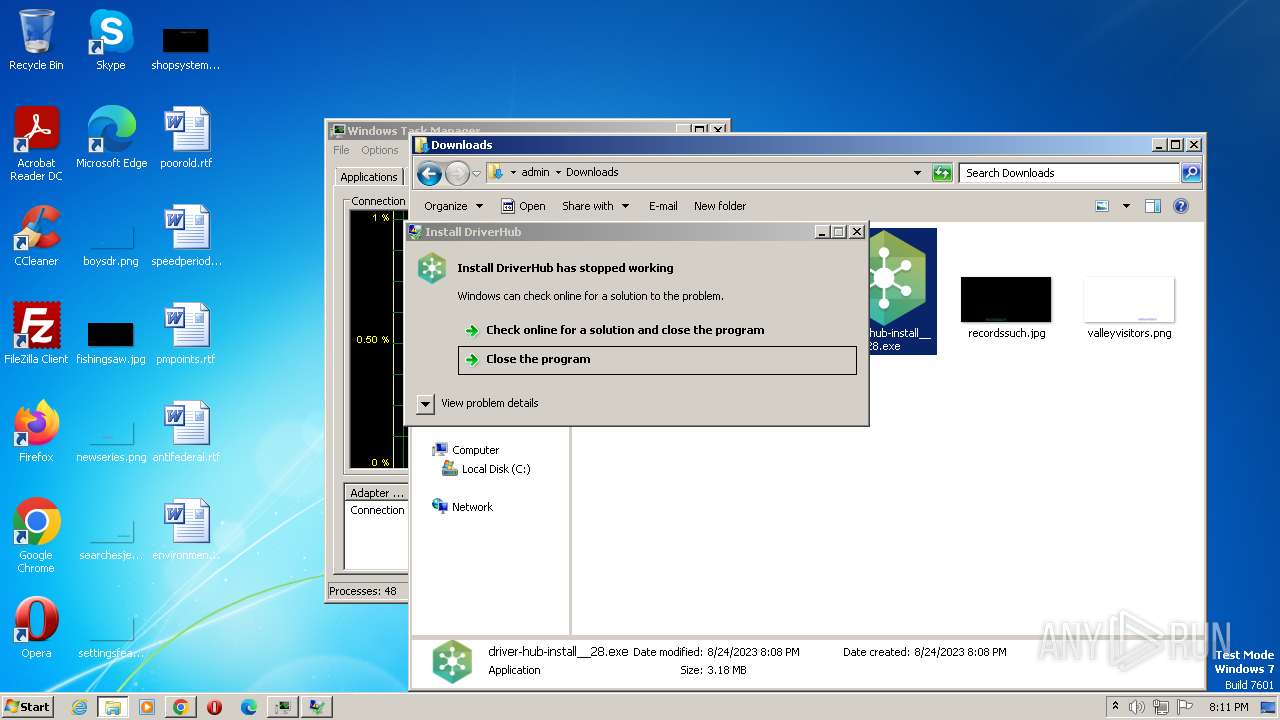Expand the address bar history dropdown
The height and width of the screenshot is (720, 1280).
(917, 173)
